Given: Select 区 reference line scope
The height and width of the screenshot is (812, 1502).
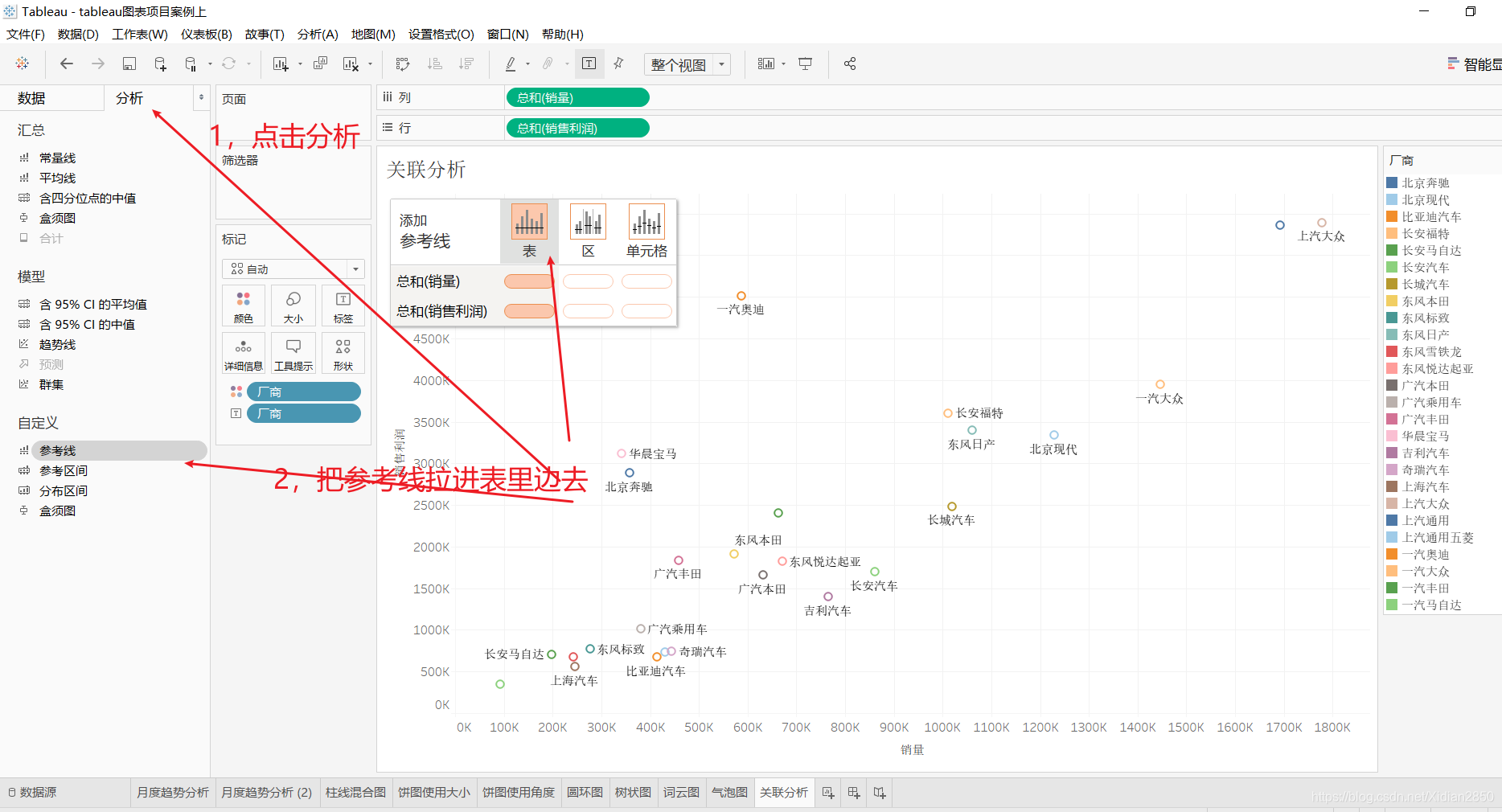Looking at the screenshot, I should [588, 231].
